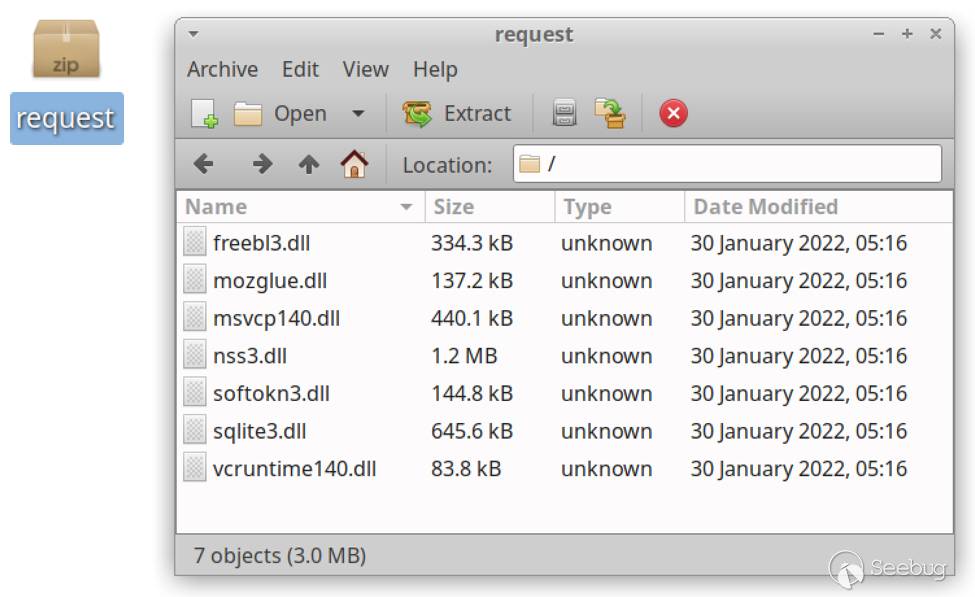Click the add folder to archive icon

coord(609,114)
